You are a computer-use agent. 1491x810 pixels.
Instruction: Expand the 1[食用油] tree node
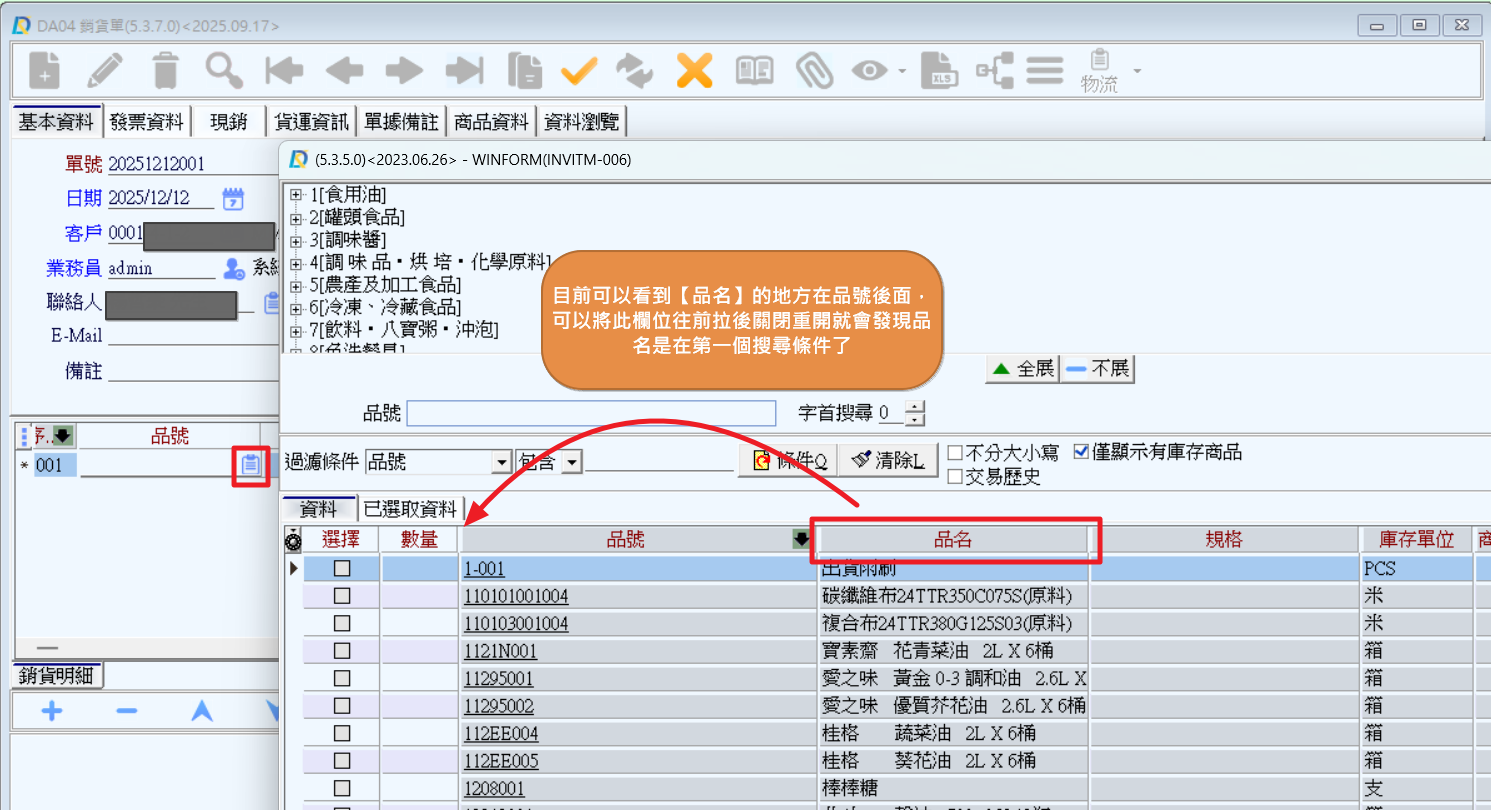pyautogui.click(x=296, y=195)
